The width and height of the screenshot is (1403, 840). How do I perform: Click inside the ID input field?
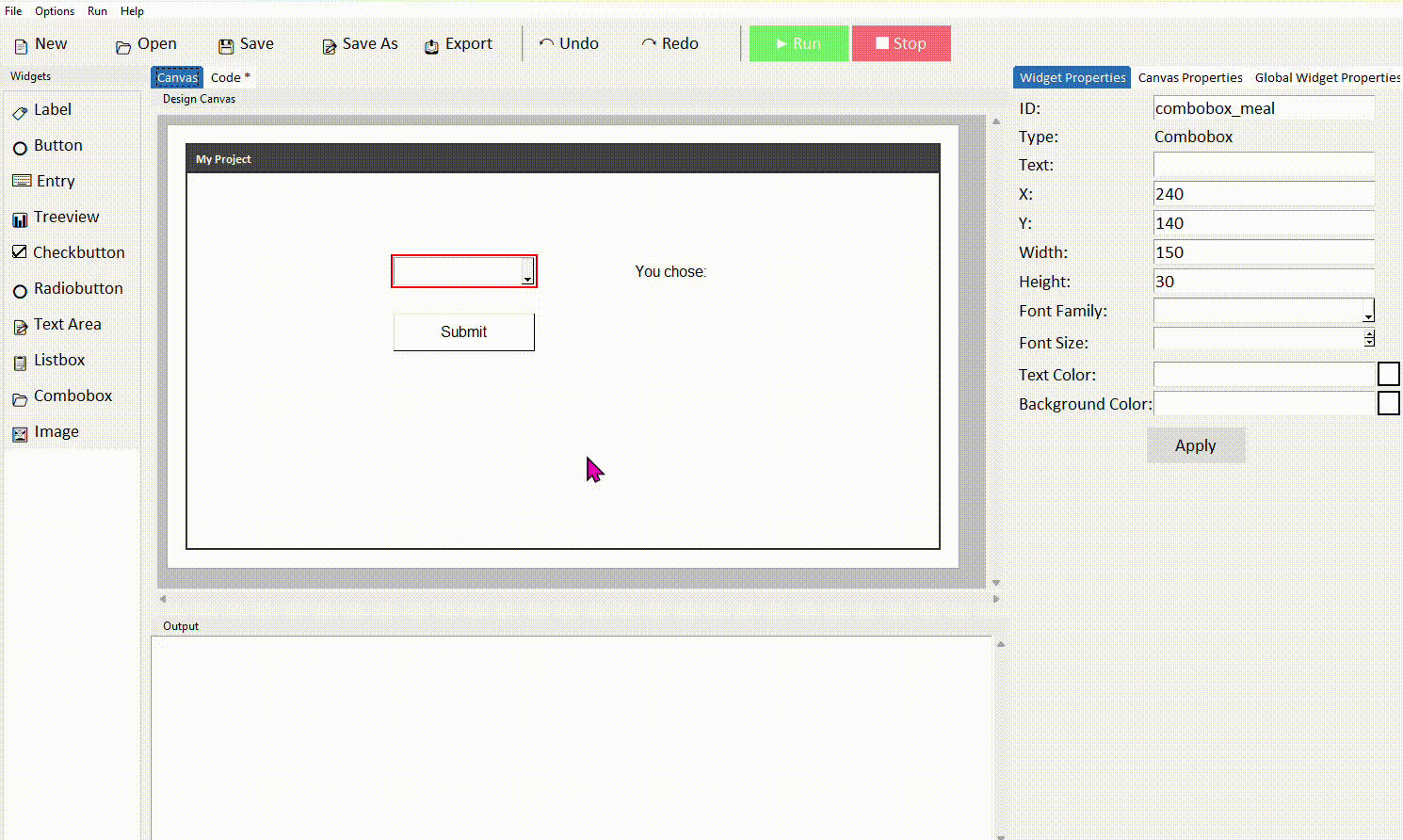(1263, 107)
